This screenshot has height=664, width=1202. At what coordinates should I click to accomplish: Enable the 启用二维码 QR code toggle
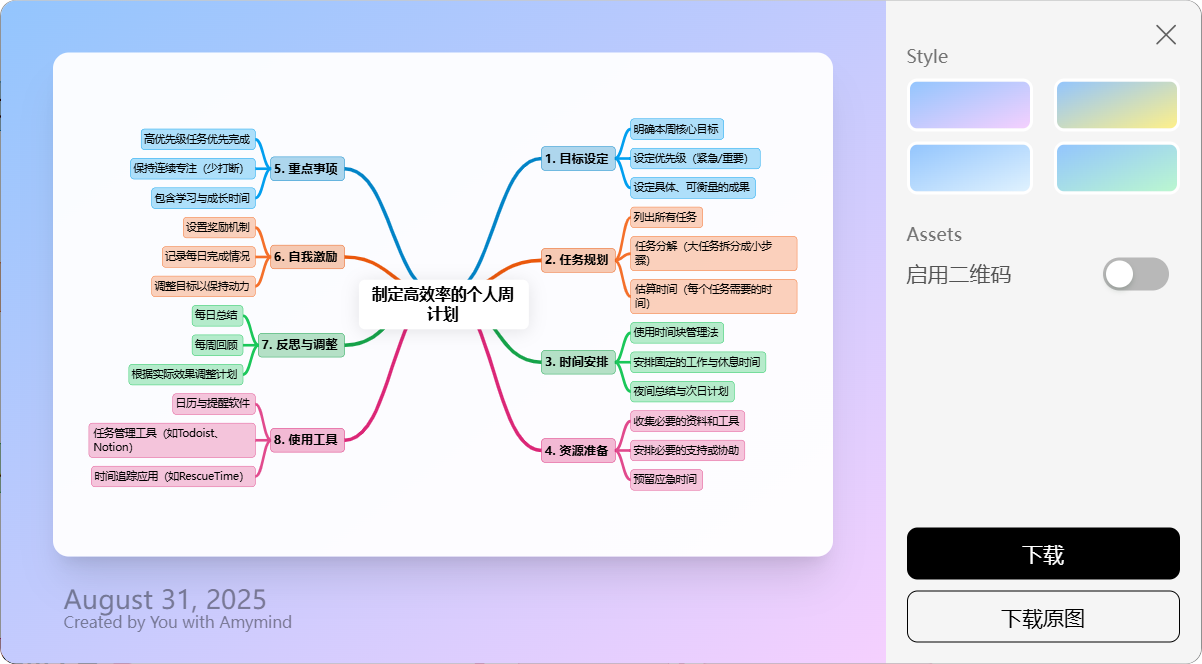[1136, 274]
